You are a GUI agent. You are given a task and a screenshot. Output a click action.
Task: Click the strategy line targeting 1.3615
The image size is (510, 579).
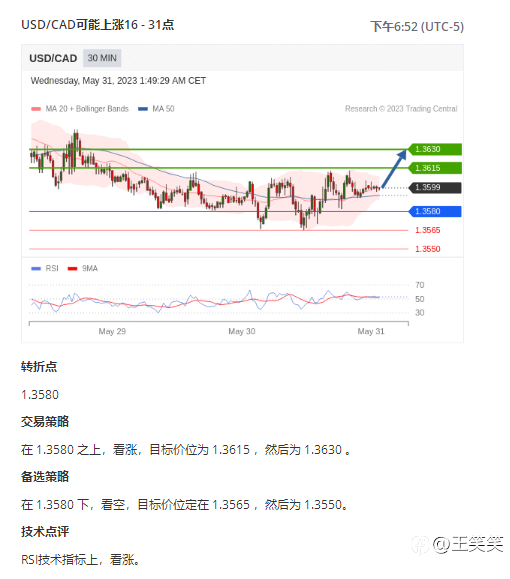tap(186, 450)
